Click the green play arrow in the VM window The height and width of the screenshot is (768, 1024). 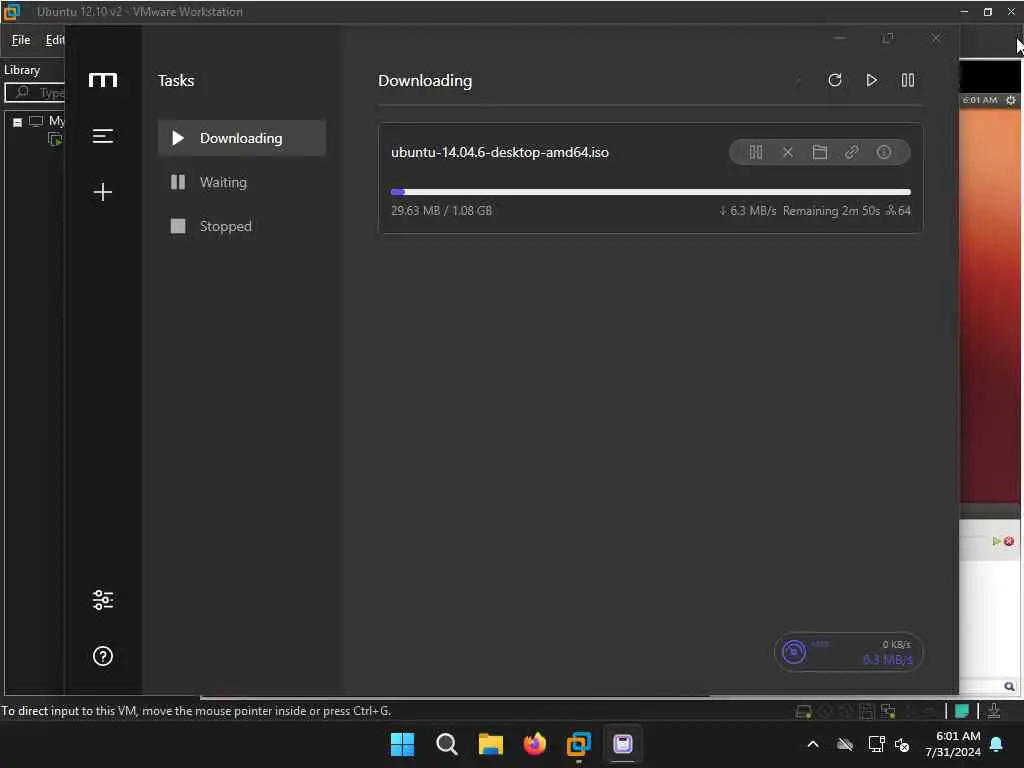pyautogui.click(x=996, y=541)
